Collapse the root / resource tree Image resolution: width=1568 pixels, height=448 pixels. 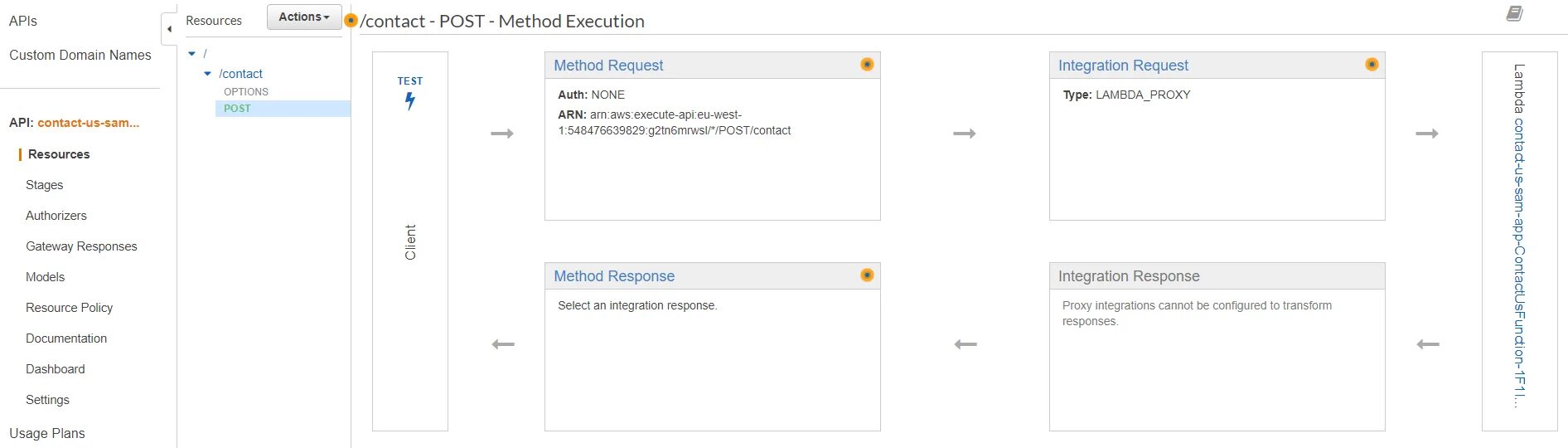coord(192,54)
